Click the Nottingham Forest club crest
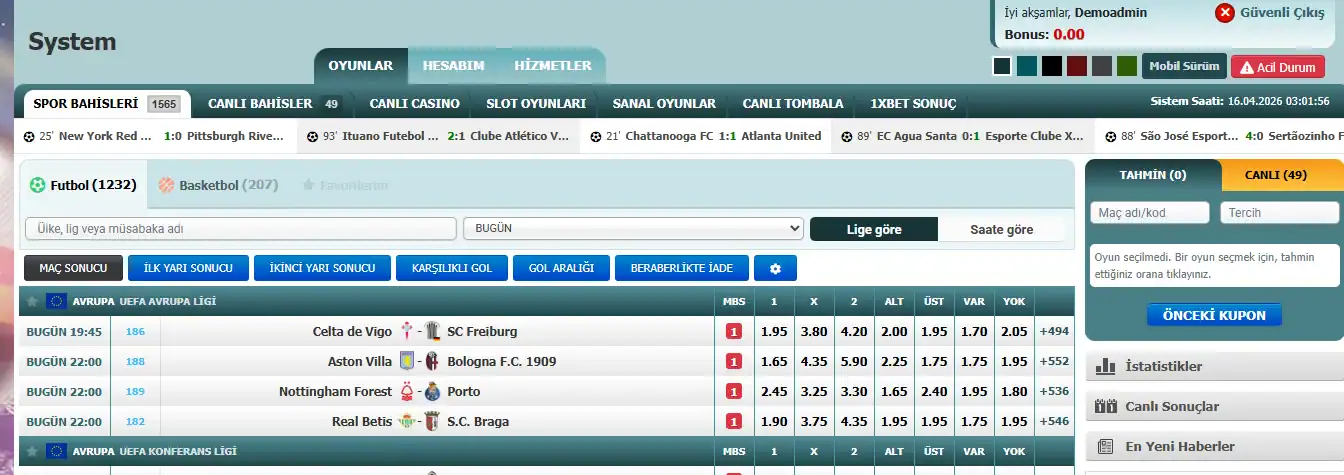This screenshot has width=1344, height=475. click(408, 391)
